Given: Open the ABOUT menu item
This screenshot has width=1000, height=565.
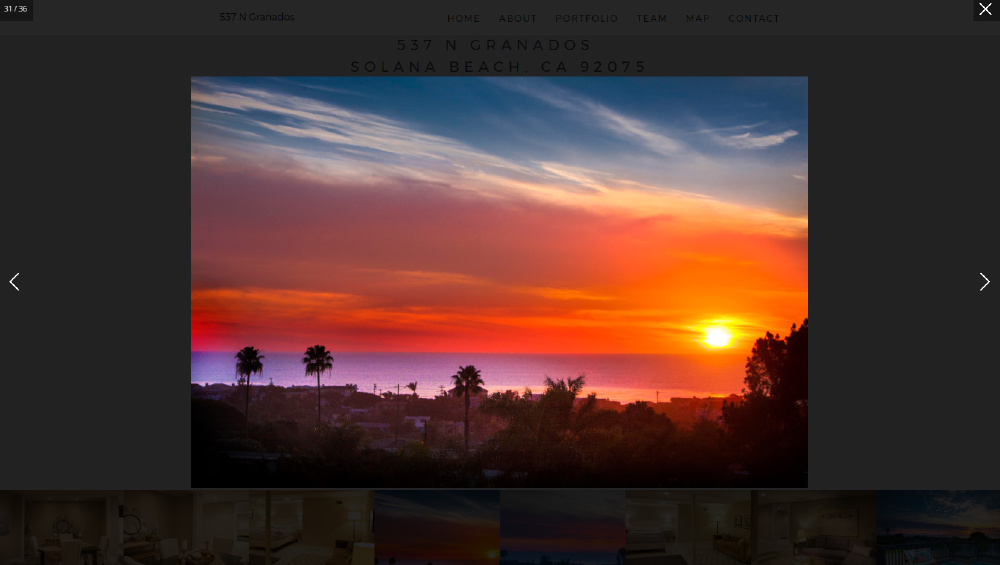Looking at the screenshot, I should pyautogui.click(x=518, y=18).
